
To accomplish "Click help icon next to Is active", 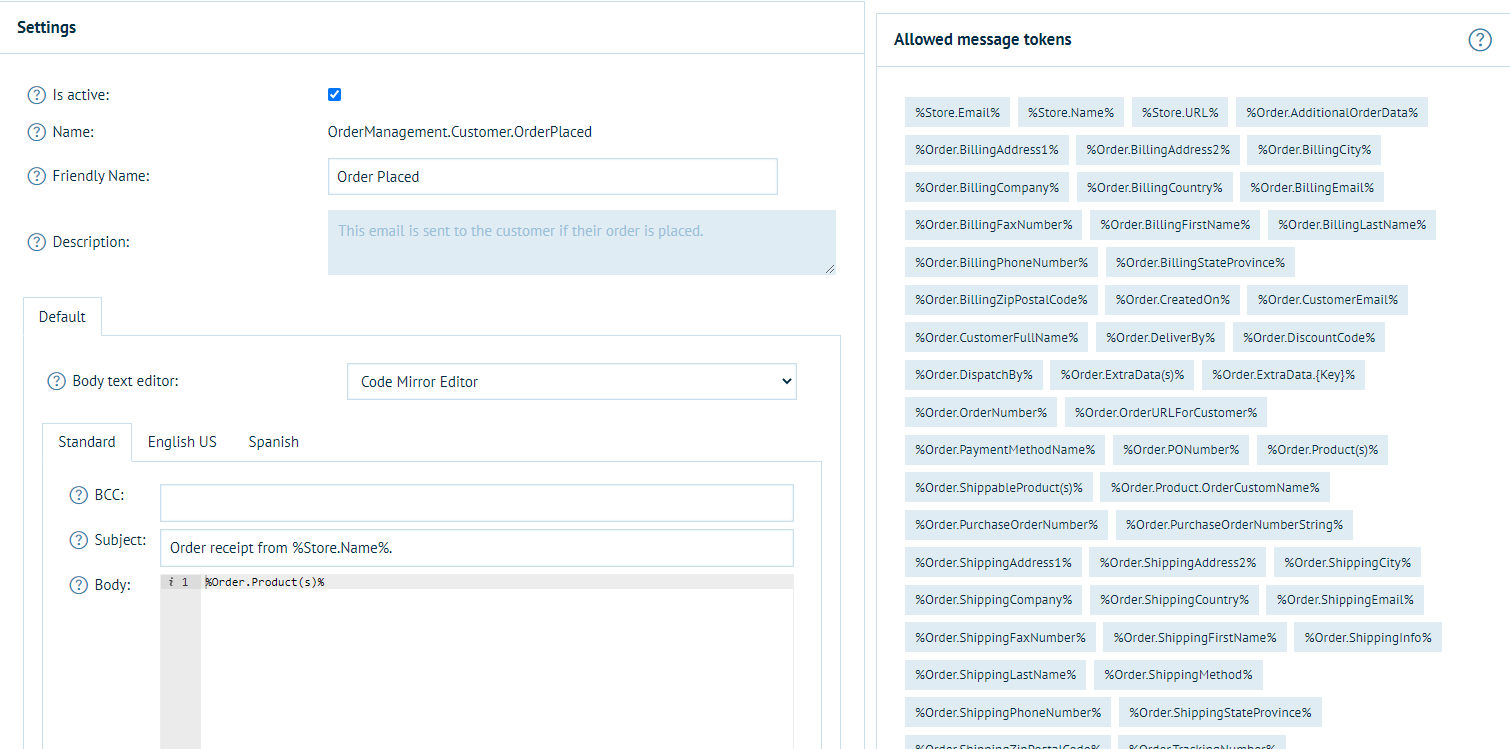I will 36,95.
